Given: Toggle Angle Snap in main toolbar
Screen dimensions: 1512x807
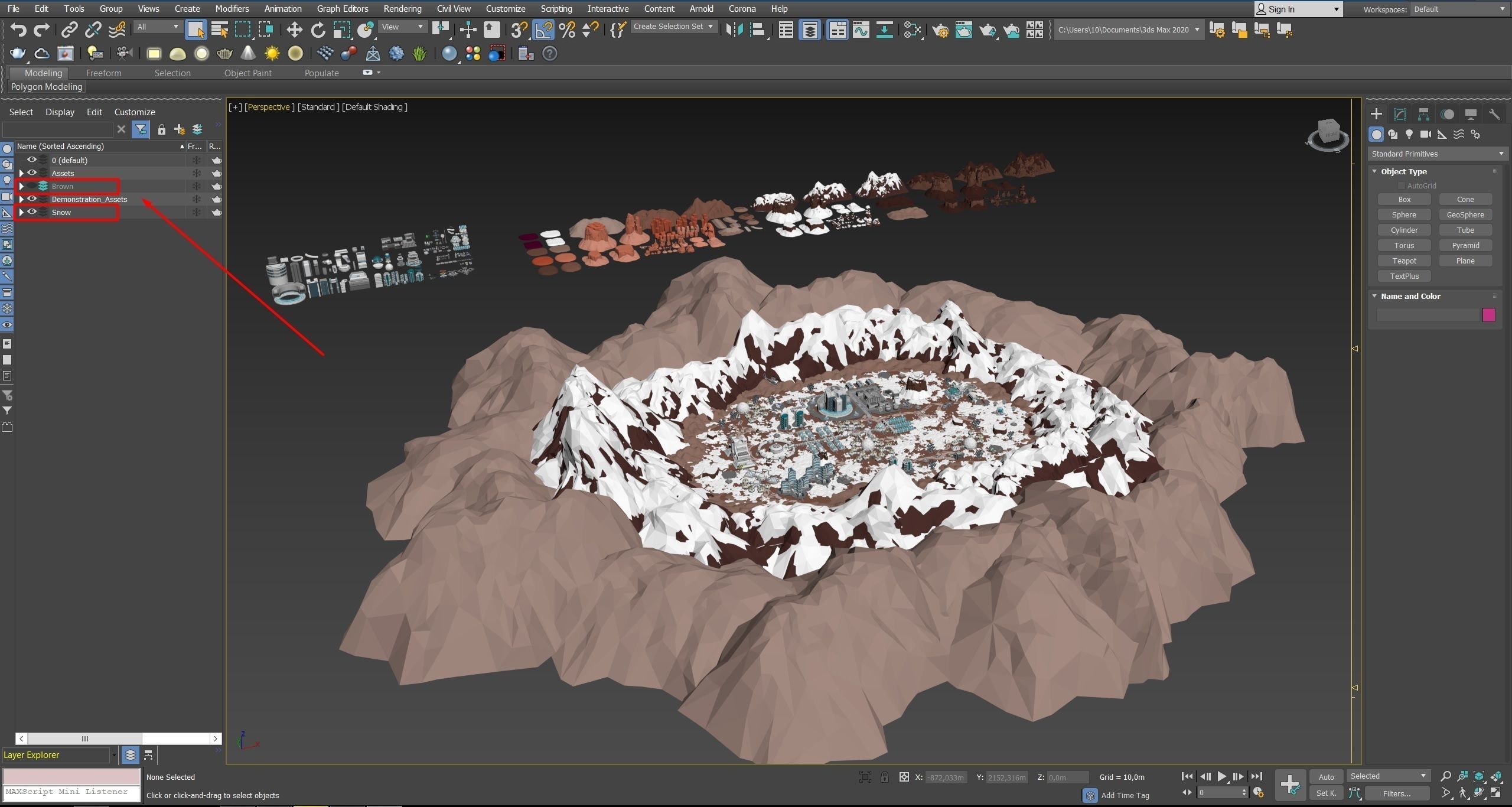Looking at the screenshot, I should pos(543,30).
